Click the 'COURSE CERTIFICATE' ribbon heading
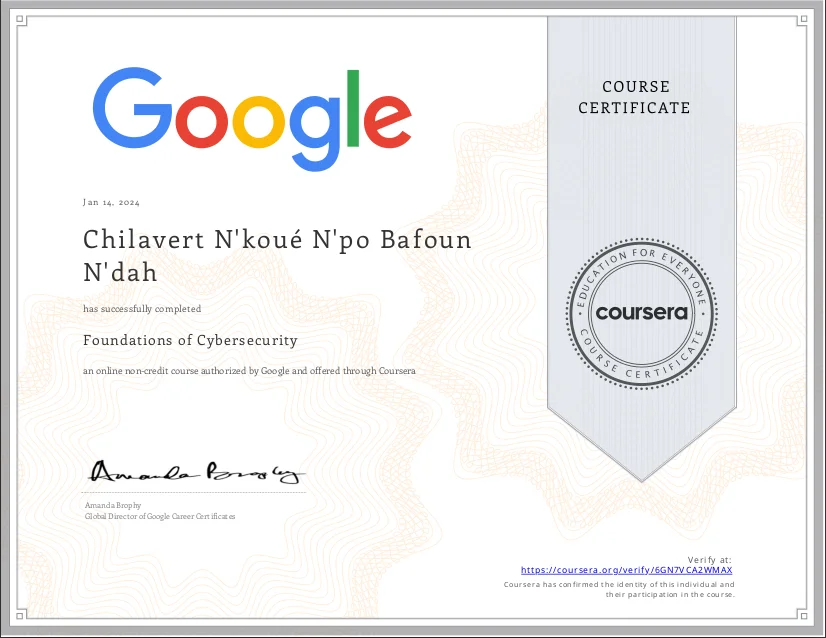 coord(635,97)
